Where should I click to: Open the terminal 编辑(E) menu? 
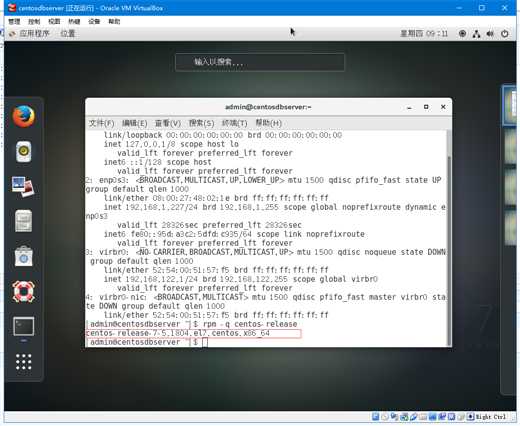[134, 123]
